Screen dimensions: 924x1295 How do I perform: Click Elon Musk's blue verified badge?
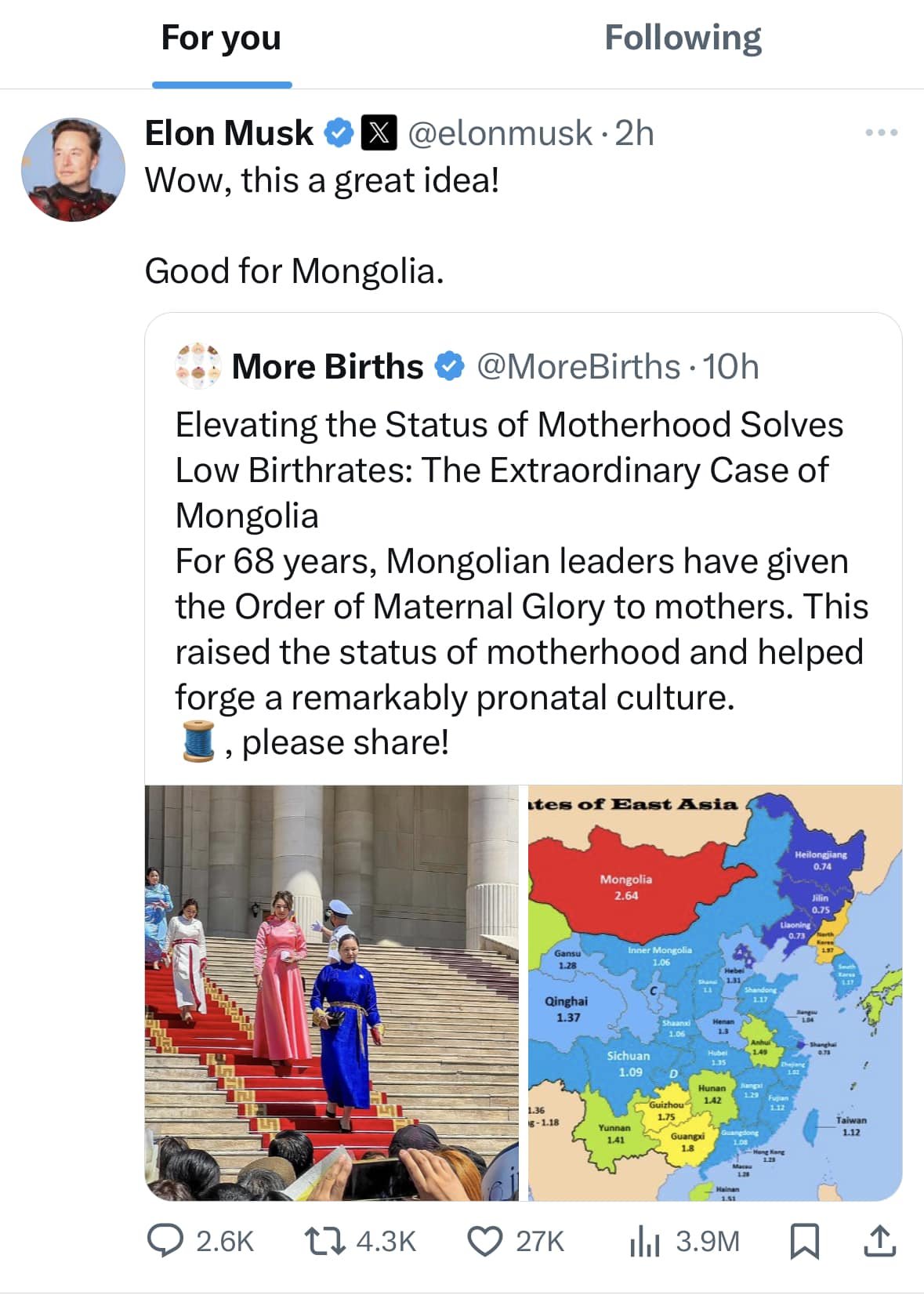tap(339, 133)
